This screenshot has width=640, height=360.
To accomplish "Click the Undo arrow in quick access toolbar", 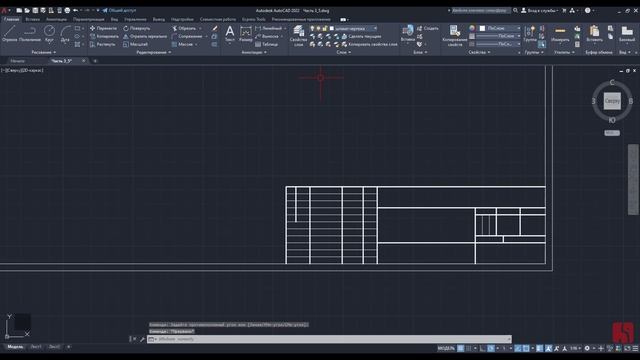I will click(76, 11).
